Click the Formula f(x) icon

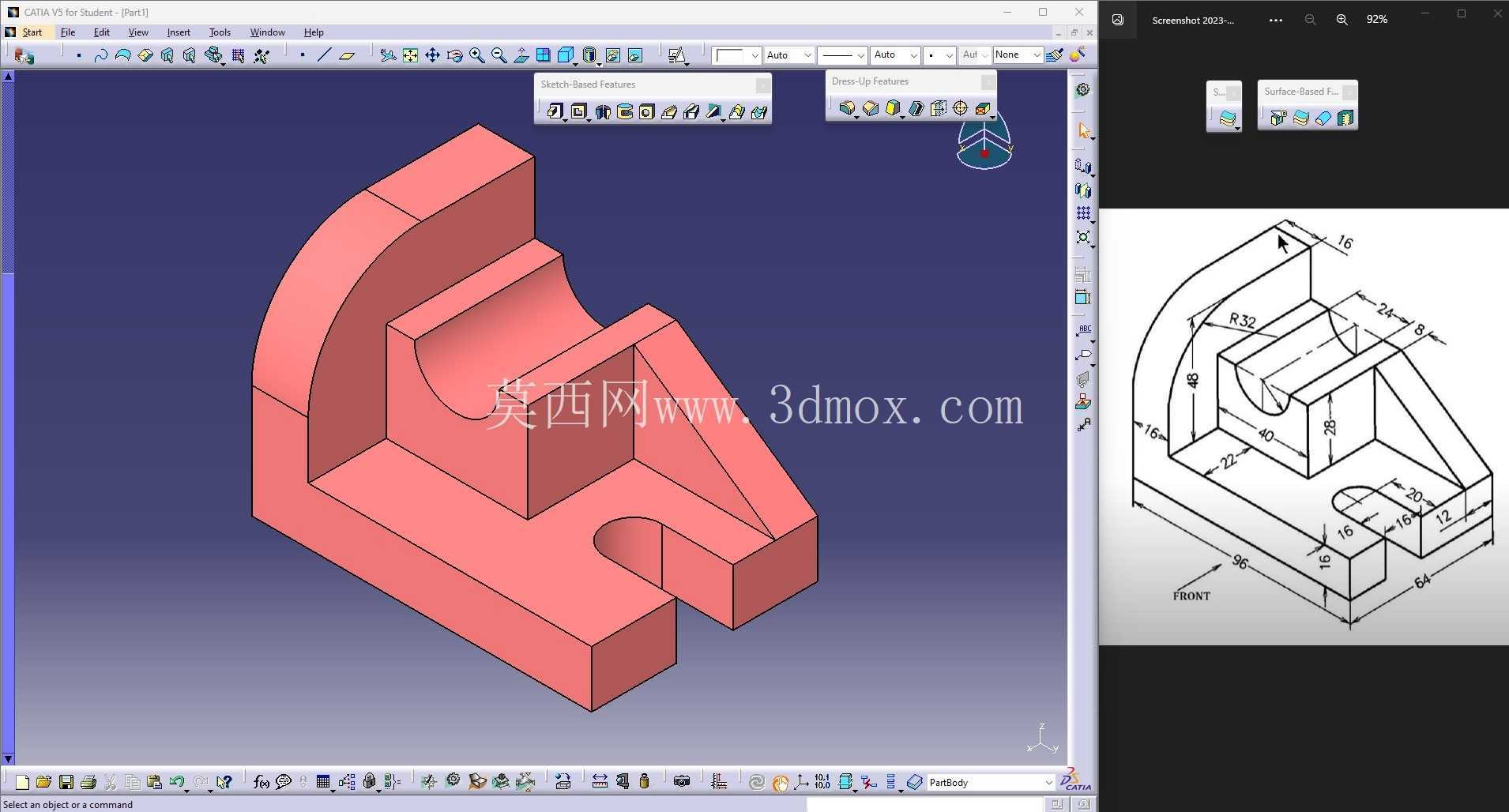click(261, 782)
